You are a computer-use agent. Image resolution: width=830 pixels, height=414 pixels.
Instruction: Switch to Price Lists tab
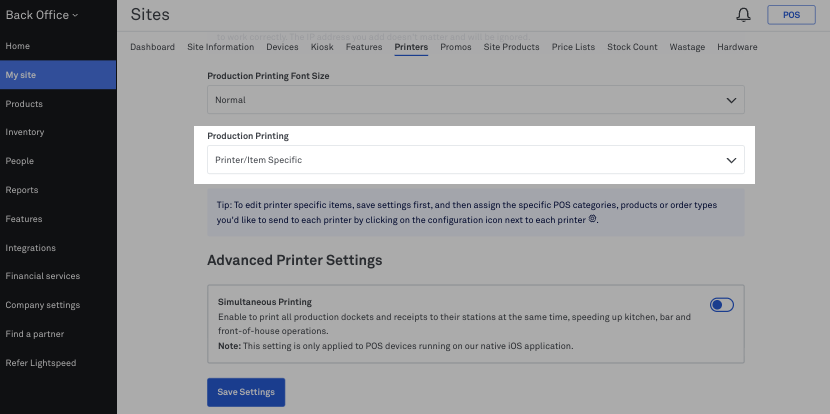tap(573, 47)
